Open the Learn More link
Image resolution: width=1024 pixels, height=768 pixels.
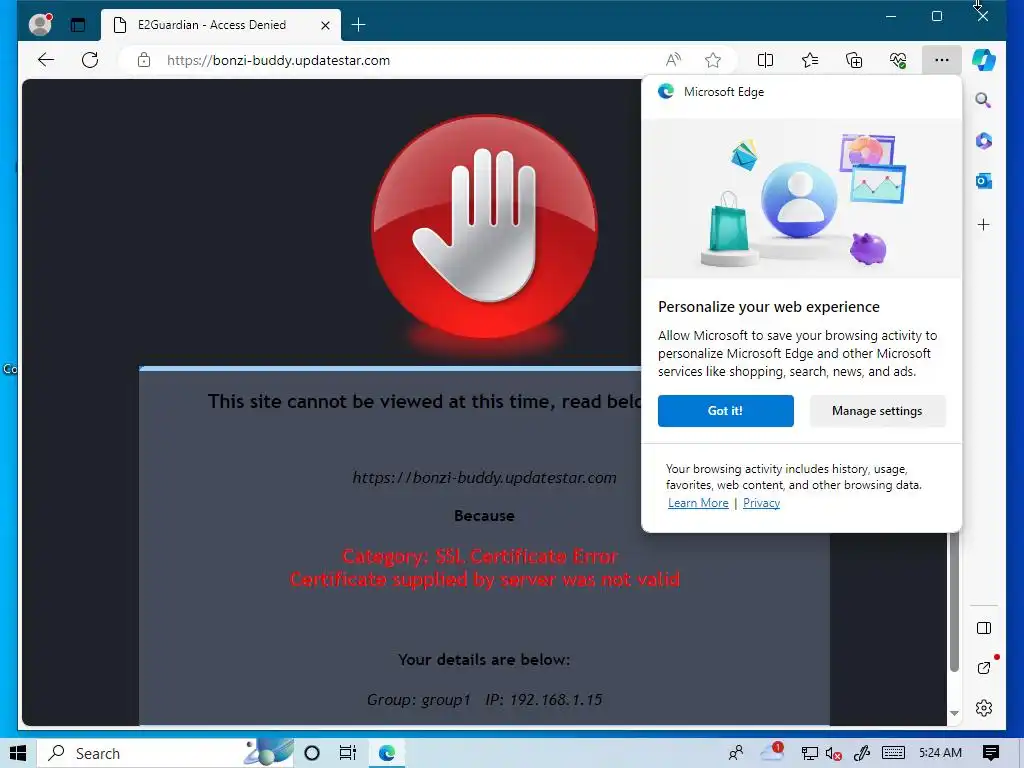click(x=698, y=503)
